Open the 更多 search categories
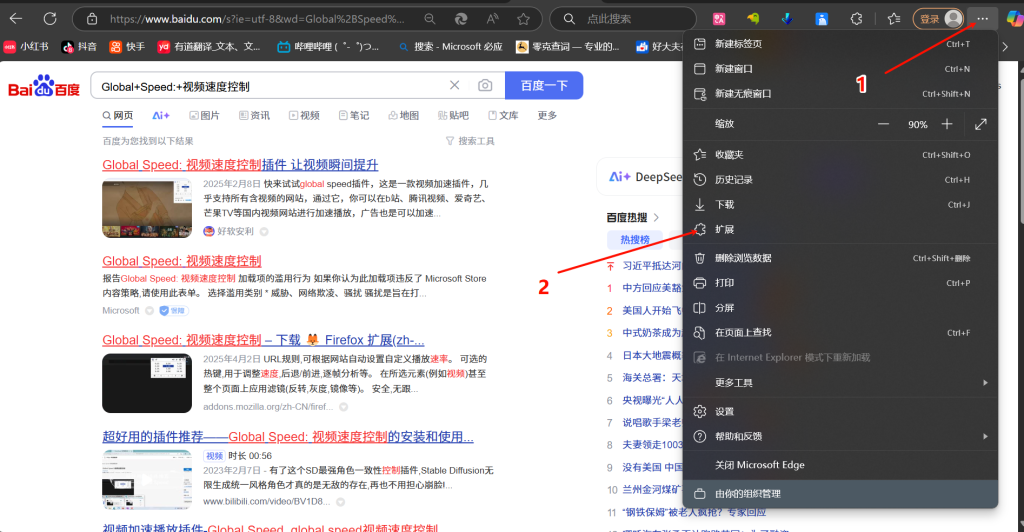Viewport: 1024px width, 532px height. point(547,116)
